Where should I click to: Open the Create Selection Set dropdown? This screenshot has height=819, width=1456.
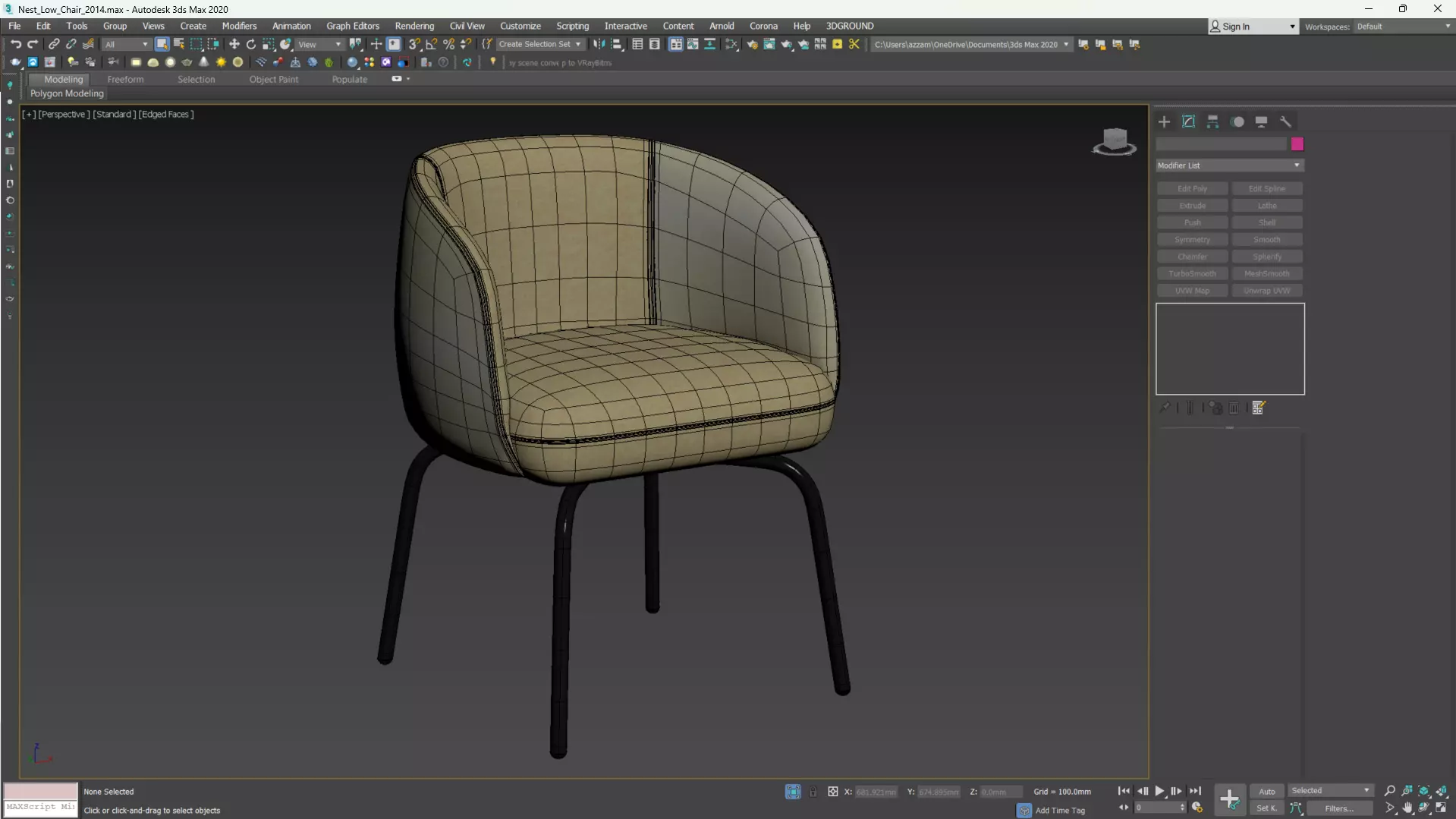pyautogui.click(x=540, y=44)
